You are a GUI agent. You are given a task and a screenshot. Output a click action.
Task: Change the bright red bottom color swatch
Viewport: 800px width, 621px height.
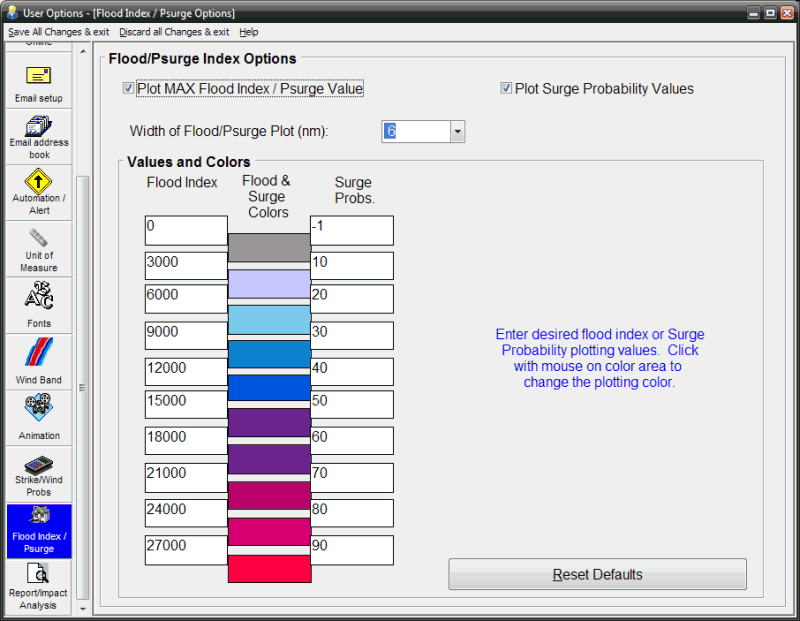point(269,569)
